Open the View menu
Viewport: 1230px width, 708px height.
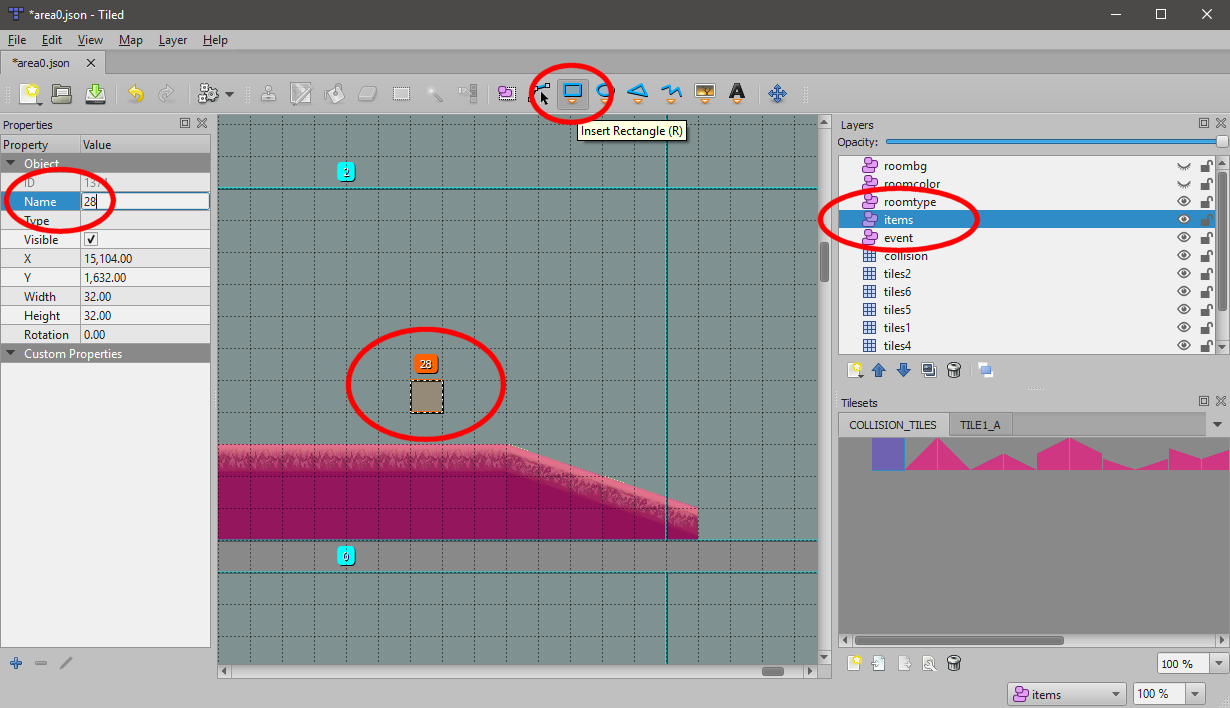coord(90,40)
